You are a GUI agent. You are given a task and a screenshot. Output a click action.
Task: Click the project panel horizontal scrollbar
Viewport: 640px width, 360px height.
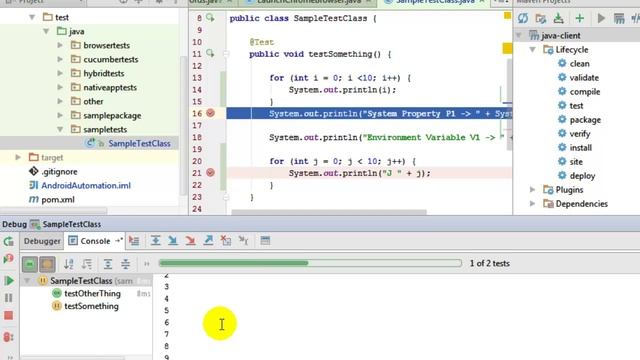click(54, 211)
